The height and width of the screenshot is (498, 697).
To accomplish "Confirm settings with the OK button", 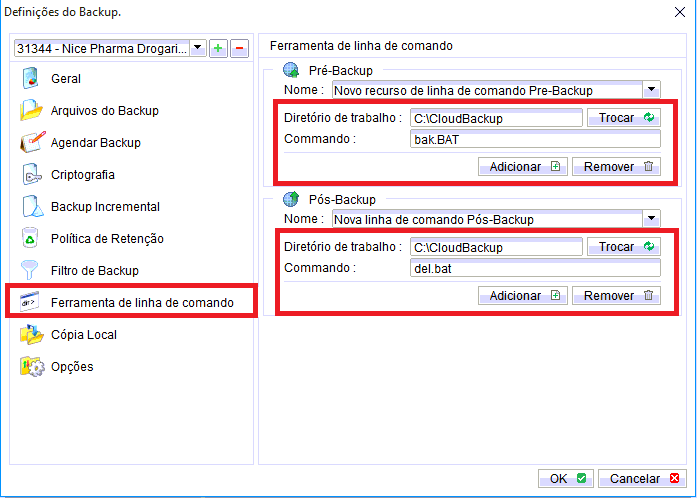I will (566, 479).
